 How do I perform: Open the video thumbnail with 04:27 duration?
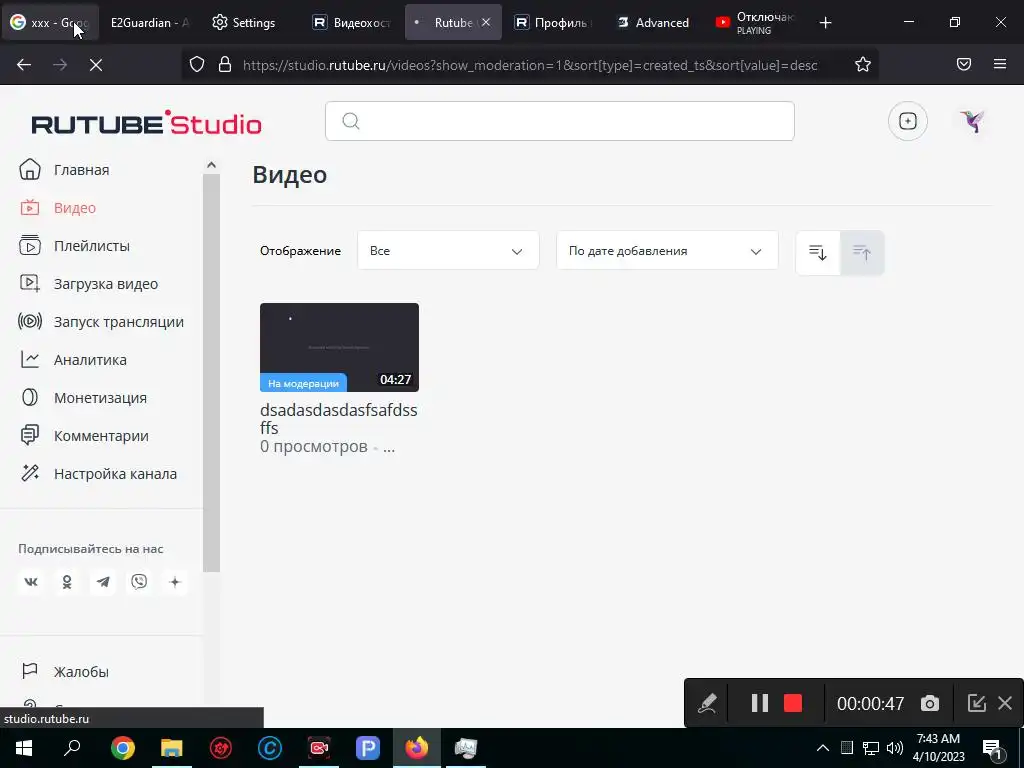(x=339, y=347)
